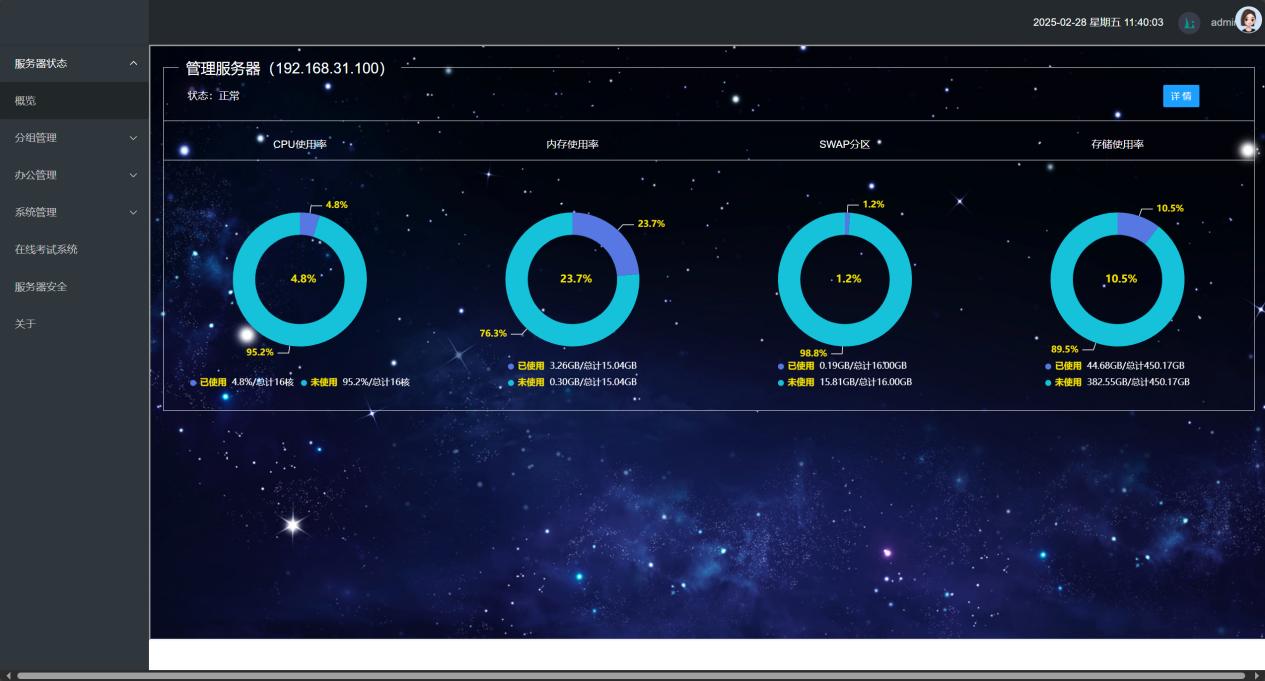The width and height of the screenshot is (1265, 681).
Task: Expand the 分组管理 menu chevron
Action: click(133, 138)
